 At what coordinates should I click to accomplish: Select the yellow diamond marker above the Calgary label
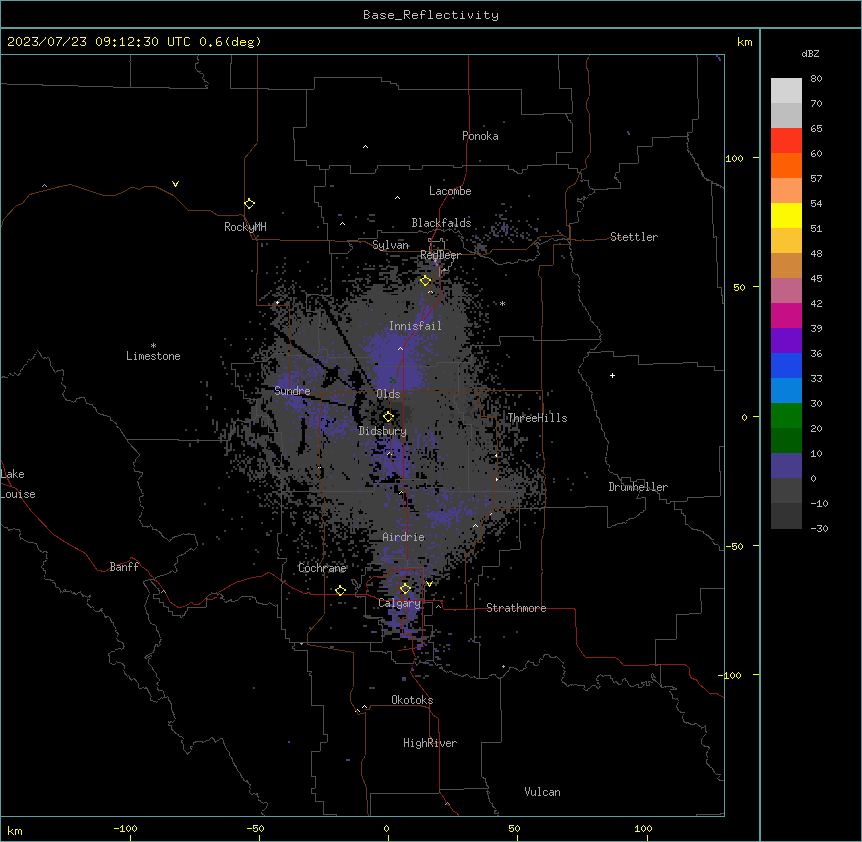coord(405,588)
